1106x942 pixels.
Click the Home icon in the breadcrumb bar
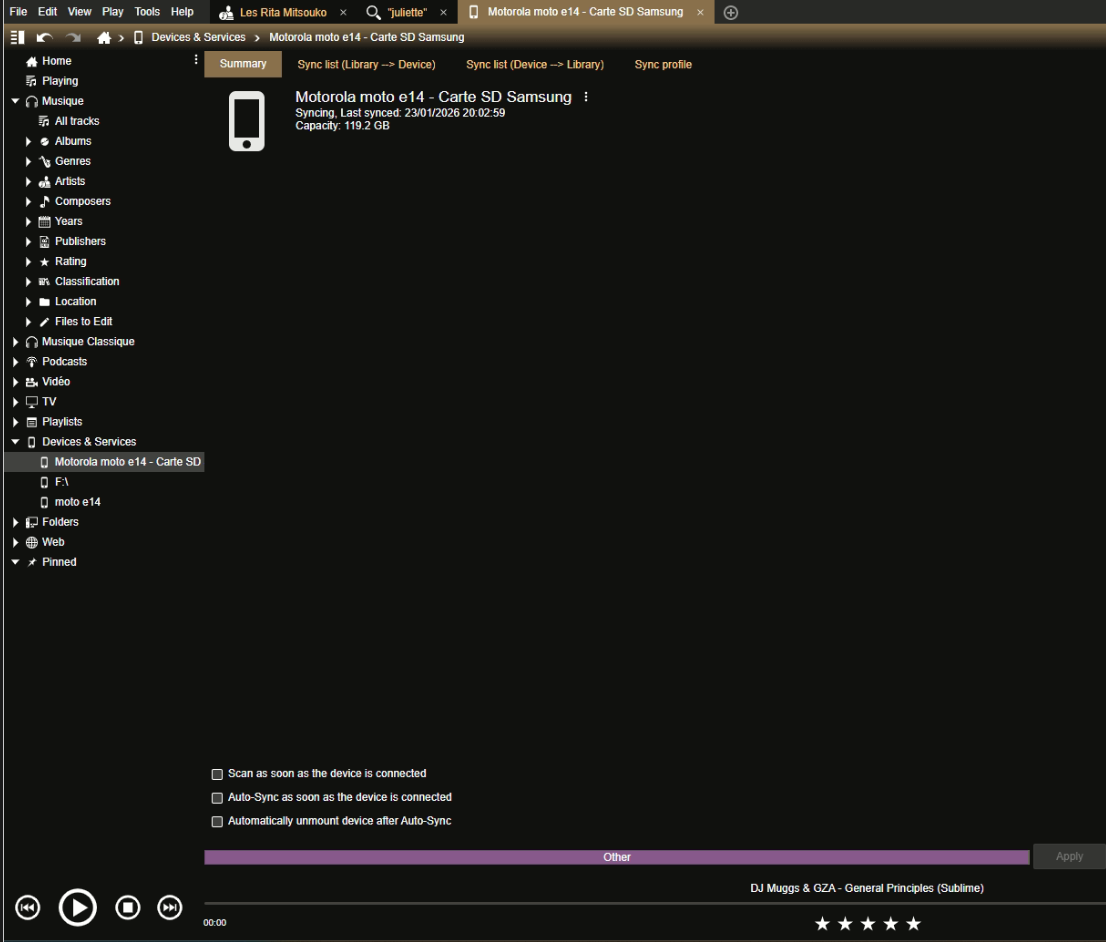[x=105, y=37]
